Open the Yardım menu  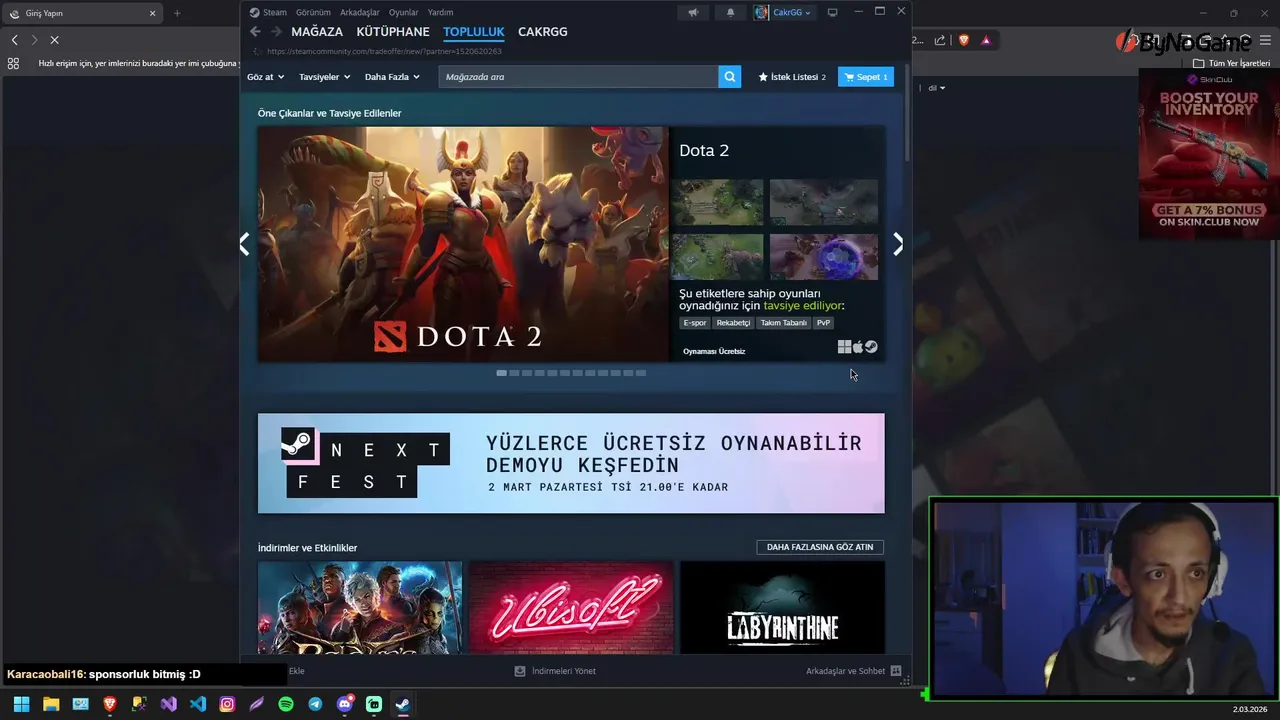click(x=440, y=12)
